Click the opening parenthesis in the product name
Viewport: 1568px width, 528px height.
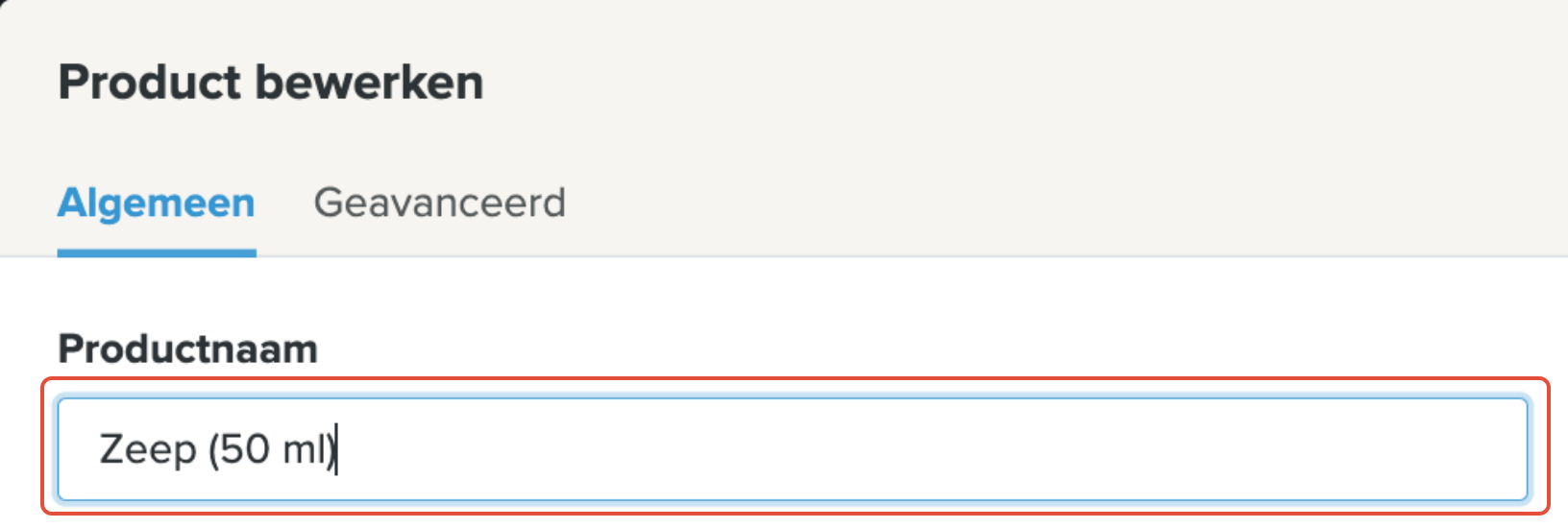coord(214,449)
